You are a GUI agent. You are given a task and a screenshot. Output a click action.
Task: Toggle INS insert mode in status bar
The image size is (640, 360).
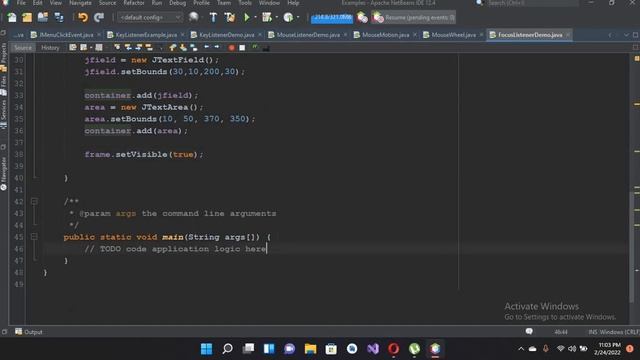click(x=593, y=332)
